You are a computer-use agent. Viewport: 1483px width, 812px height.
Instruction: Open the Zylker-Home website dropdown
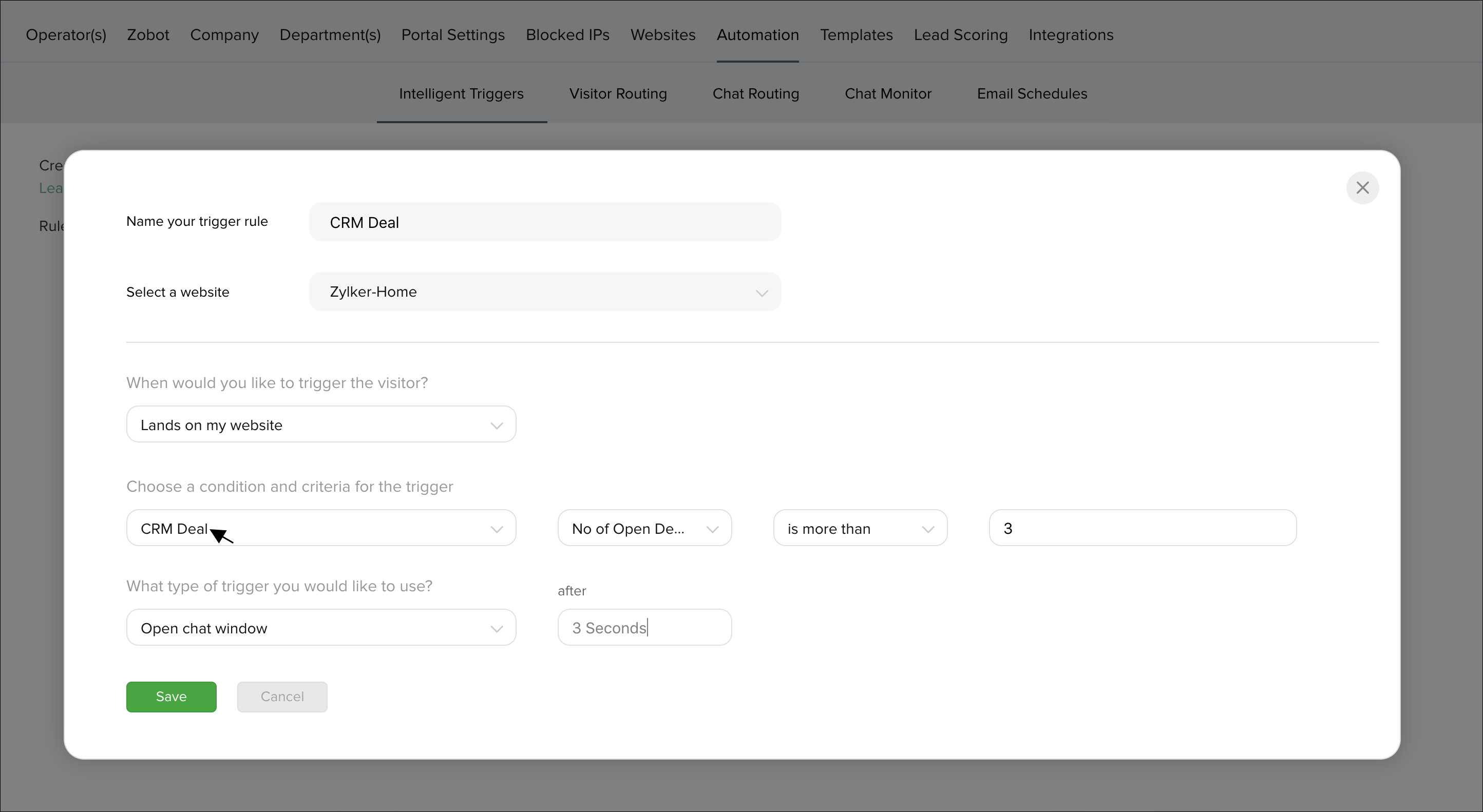[545, 292]
